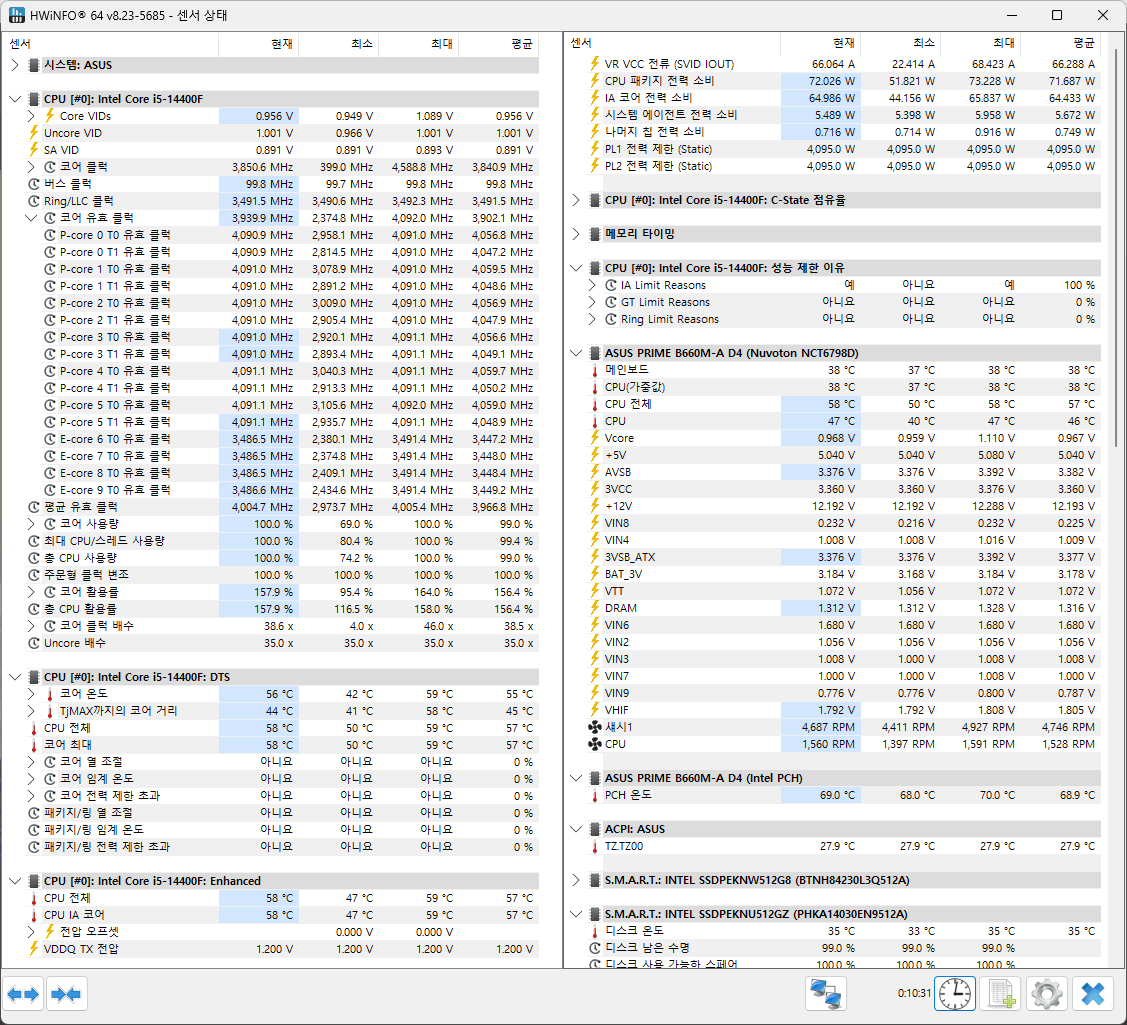
Task: Click the log file start icon
Action: (x=1001, y=994)
